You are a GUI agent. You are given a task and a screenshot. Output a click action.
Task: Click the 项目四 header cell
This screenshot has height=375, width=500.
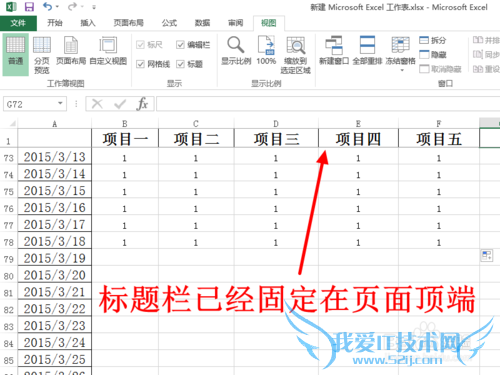358,139
